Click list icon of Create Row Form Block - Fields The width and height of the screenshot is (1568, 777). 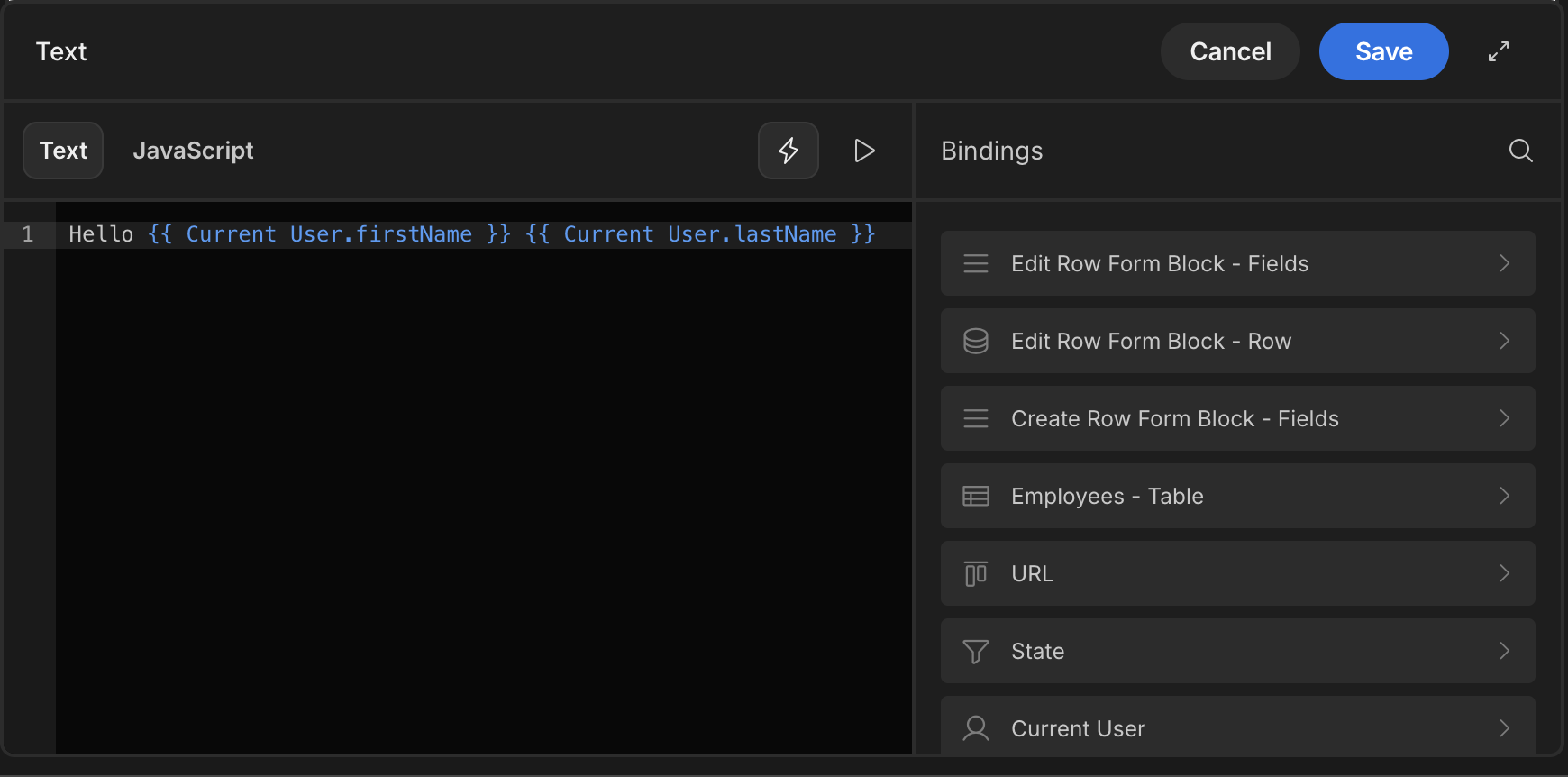pyautogui.click(x=976, y=418)
